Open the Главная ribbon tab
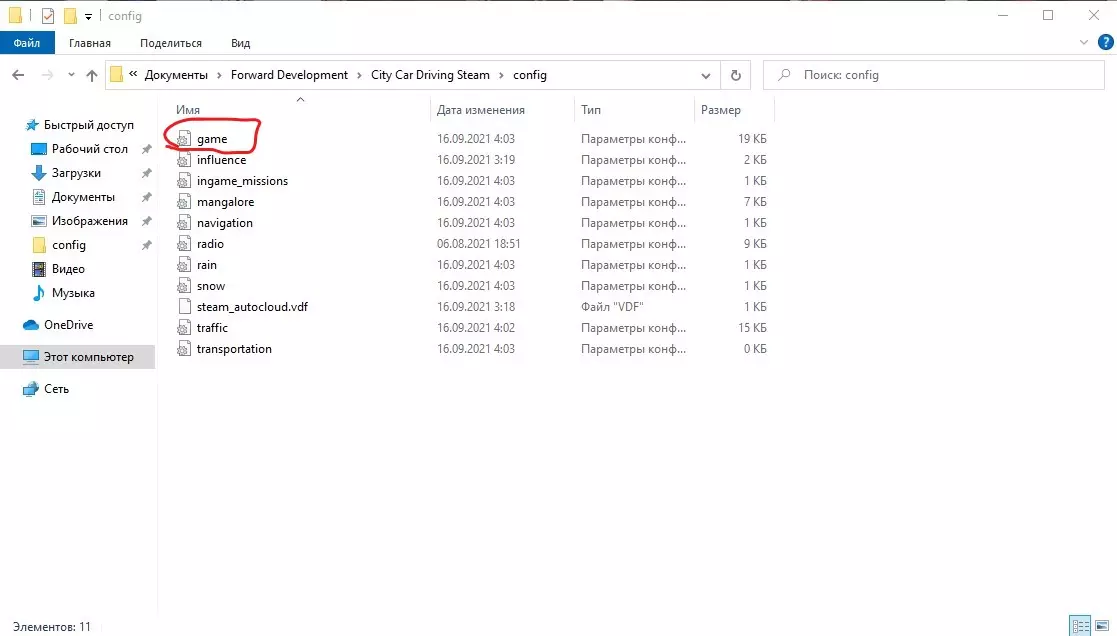This screenshot has width=1117, height=636. (x=90, y=43)
